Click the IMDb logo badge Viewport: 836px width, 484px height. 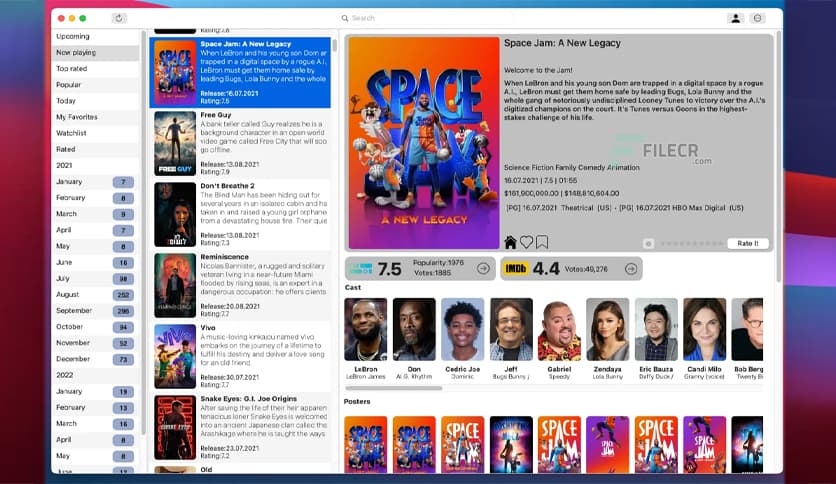(x=516, y=269)
